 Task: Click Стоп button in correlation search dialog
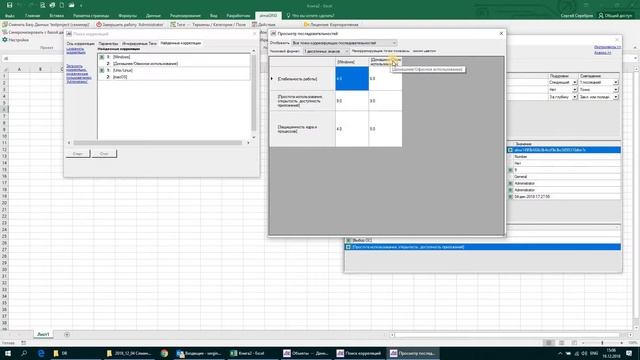click(x=104, y=153)
